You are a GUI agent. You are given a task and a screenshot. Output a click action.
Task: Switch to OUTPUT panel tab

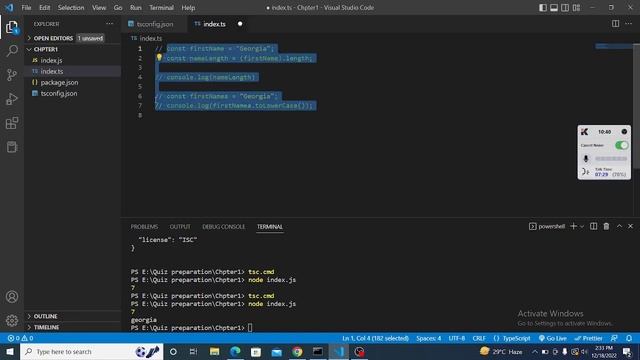coord(180,227)
